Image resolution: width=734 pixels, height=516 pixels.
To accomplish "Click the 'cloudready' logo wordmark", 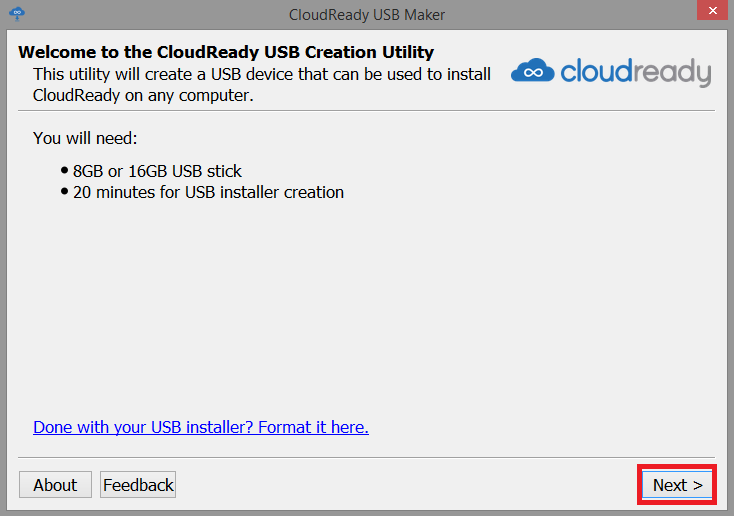I will point(635,72).
